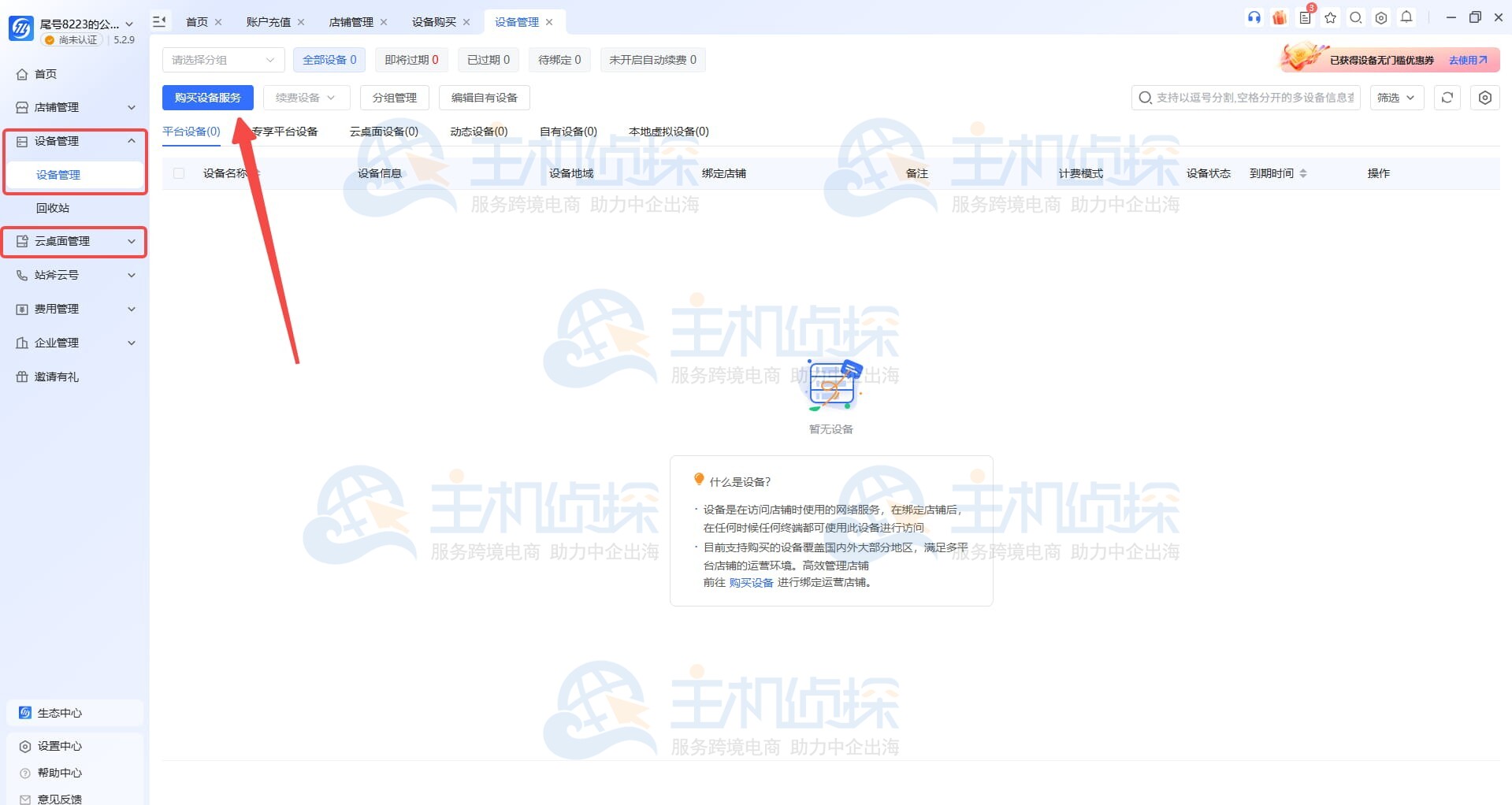Click the gift promotions icon
Viewport: 1512px width, 805px height.
[x=1280, y=17]
